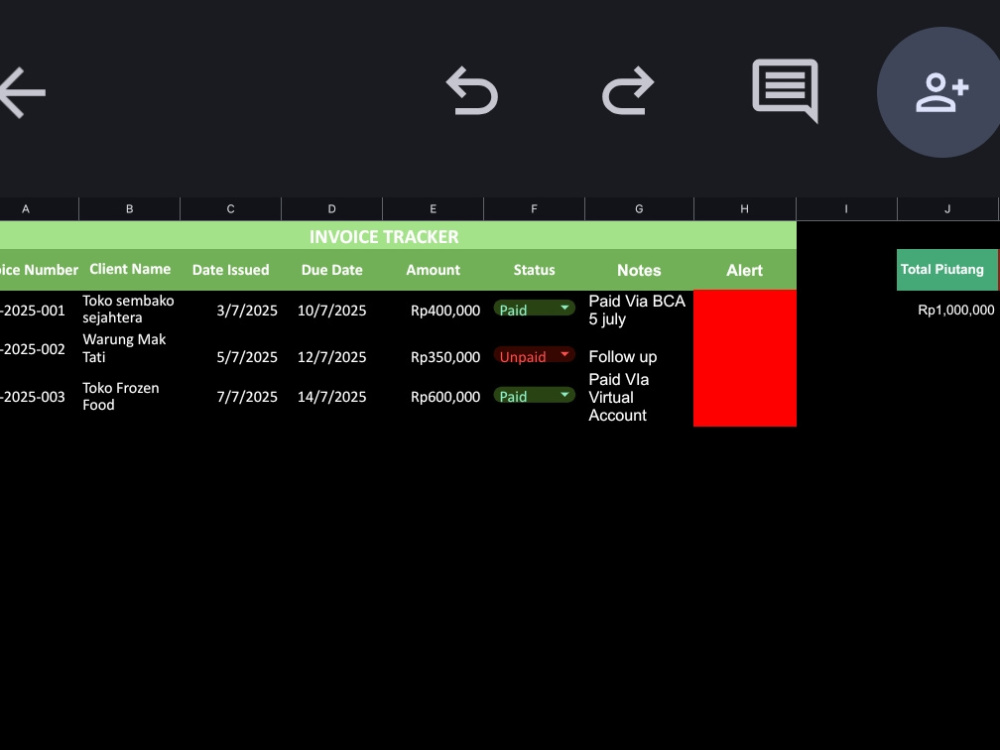Image resolution: width=1000 pixels, height=750 pixels.
Task: Select invoice number cell ending 2025-001
Action: 39,310
